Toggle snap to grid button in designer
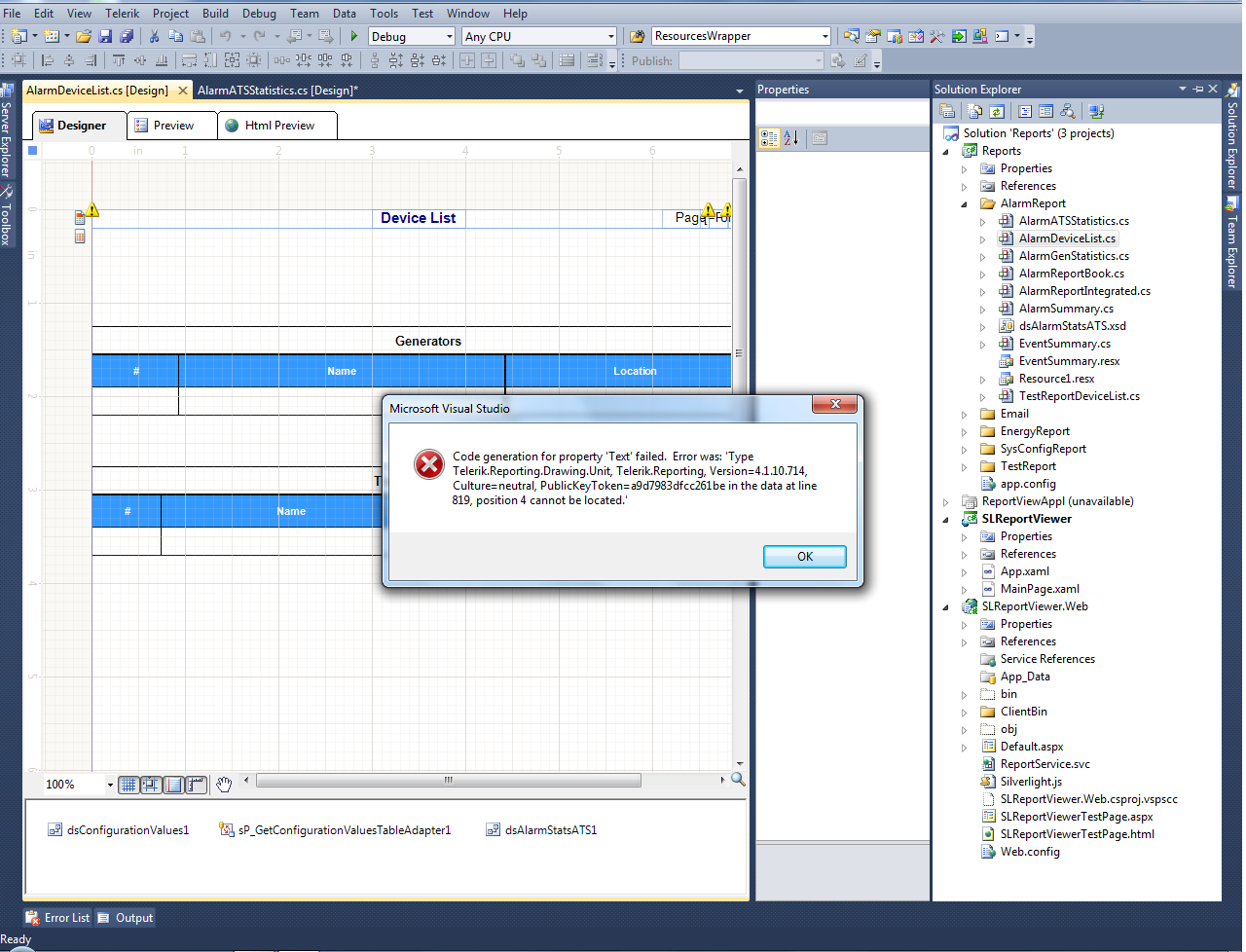1246x952 pixels. [x=151, y=785]
